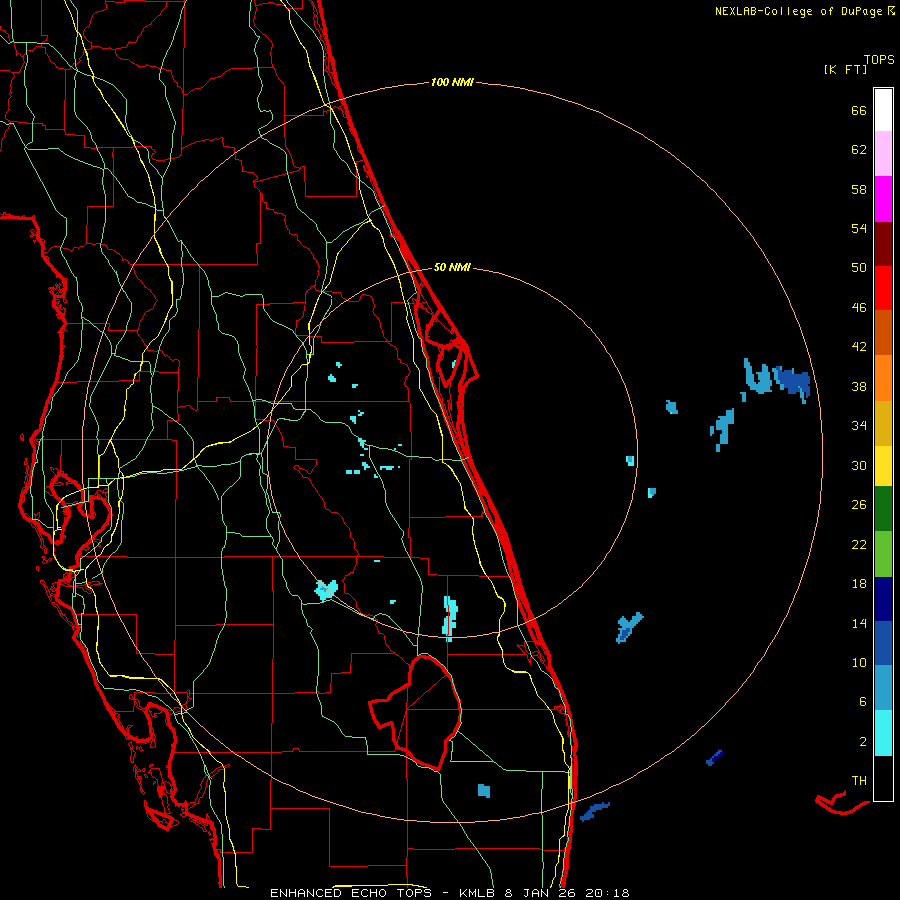Click the yellow 30 kft color band

click(x=883, y=466)
